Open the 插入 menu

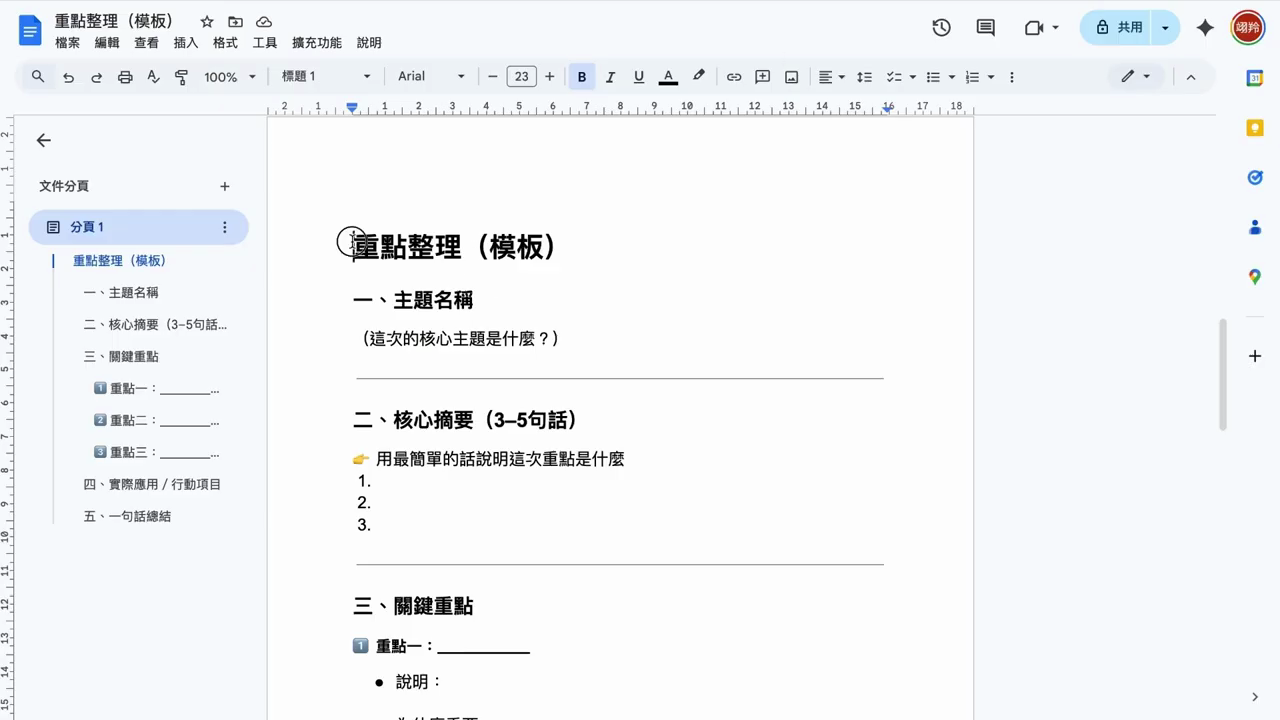[x=186, y=43]
